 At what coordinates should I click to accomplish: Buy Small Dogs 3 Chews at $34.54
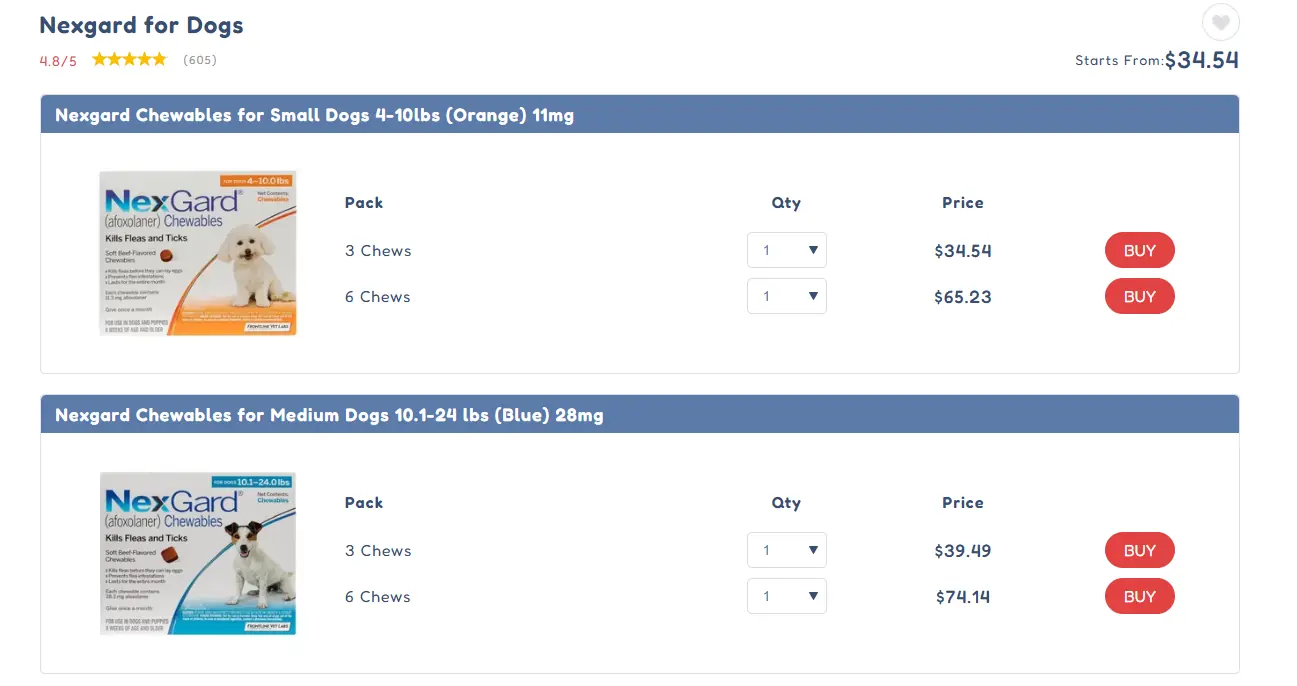coord(1139,250)
